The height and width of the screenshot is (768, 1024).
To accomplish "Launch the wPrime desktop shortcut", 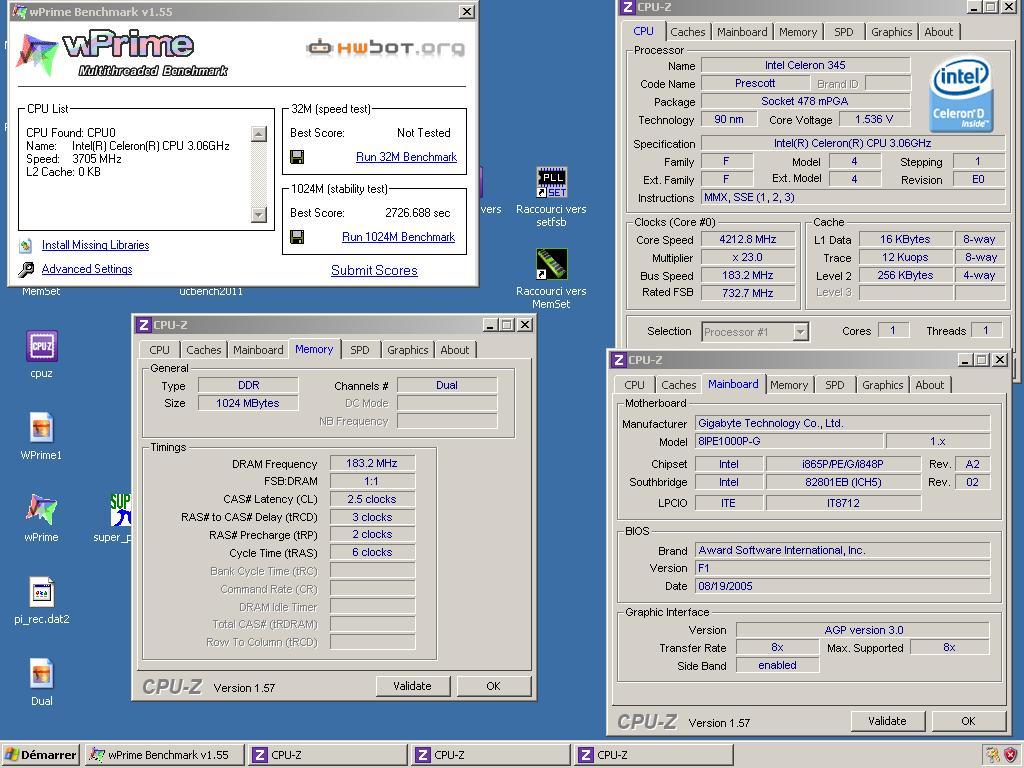I will click(42, 510).
